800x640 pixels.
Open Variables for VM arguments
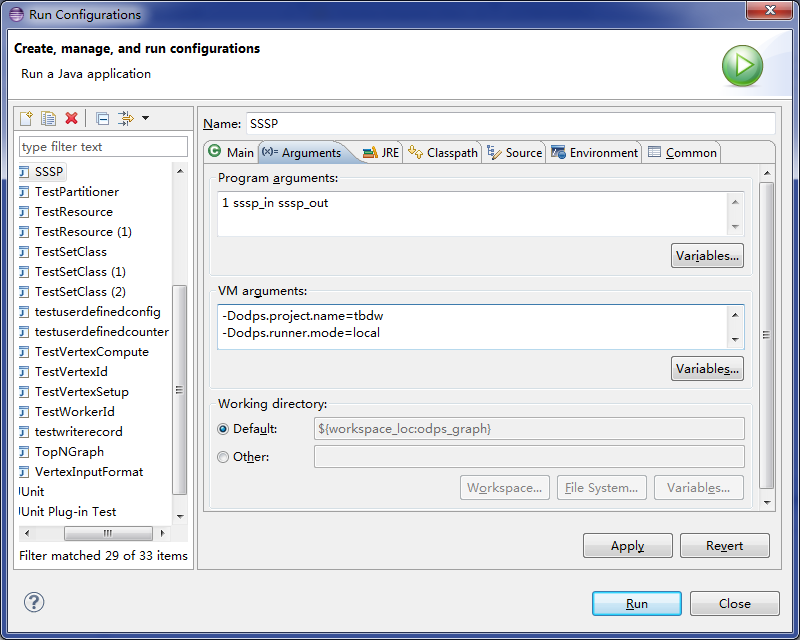tap(707, 368)
